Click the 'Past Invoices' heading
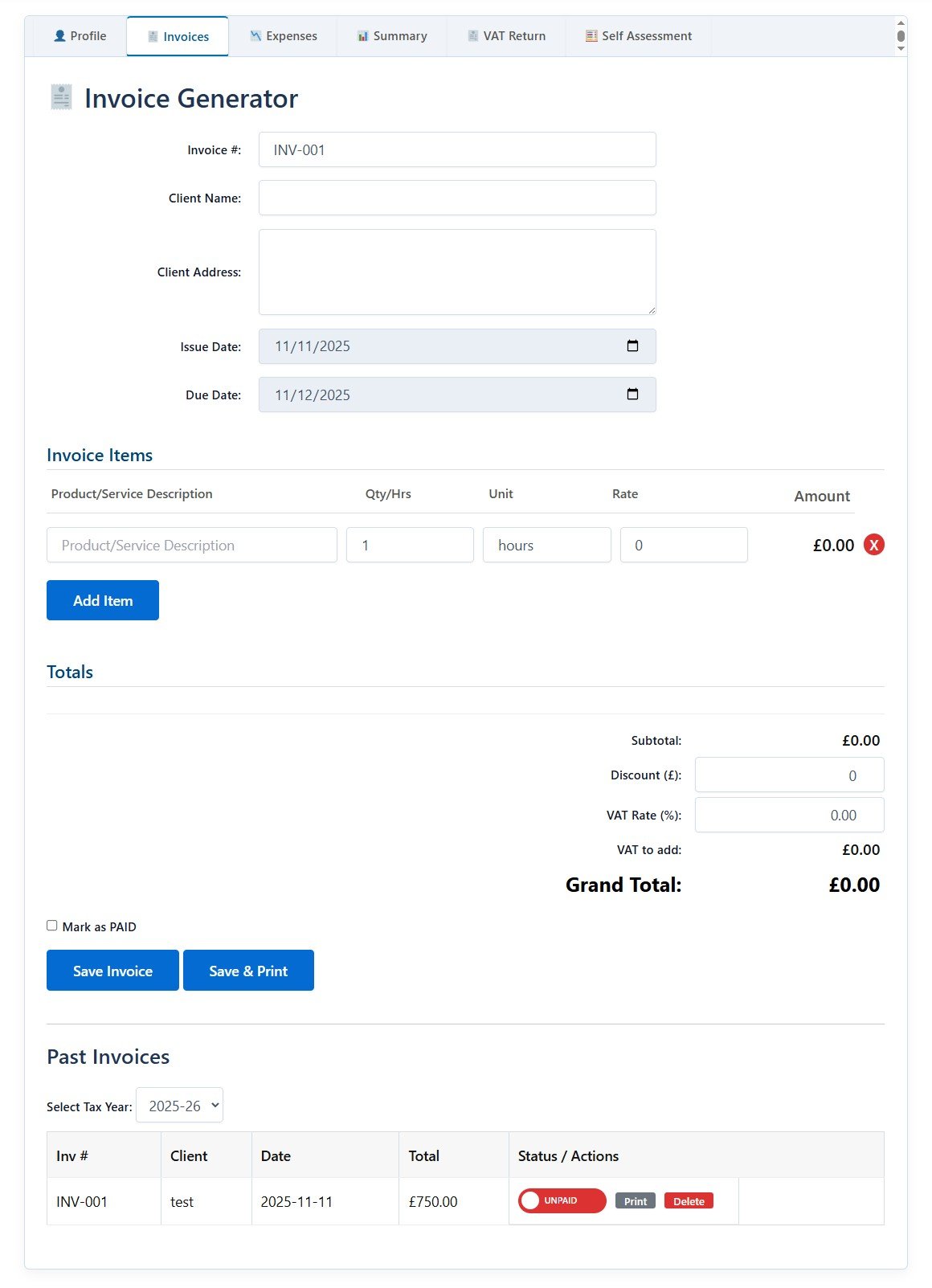 click(108, 1057)
